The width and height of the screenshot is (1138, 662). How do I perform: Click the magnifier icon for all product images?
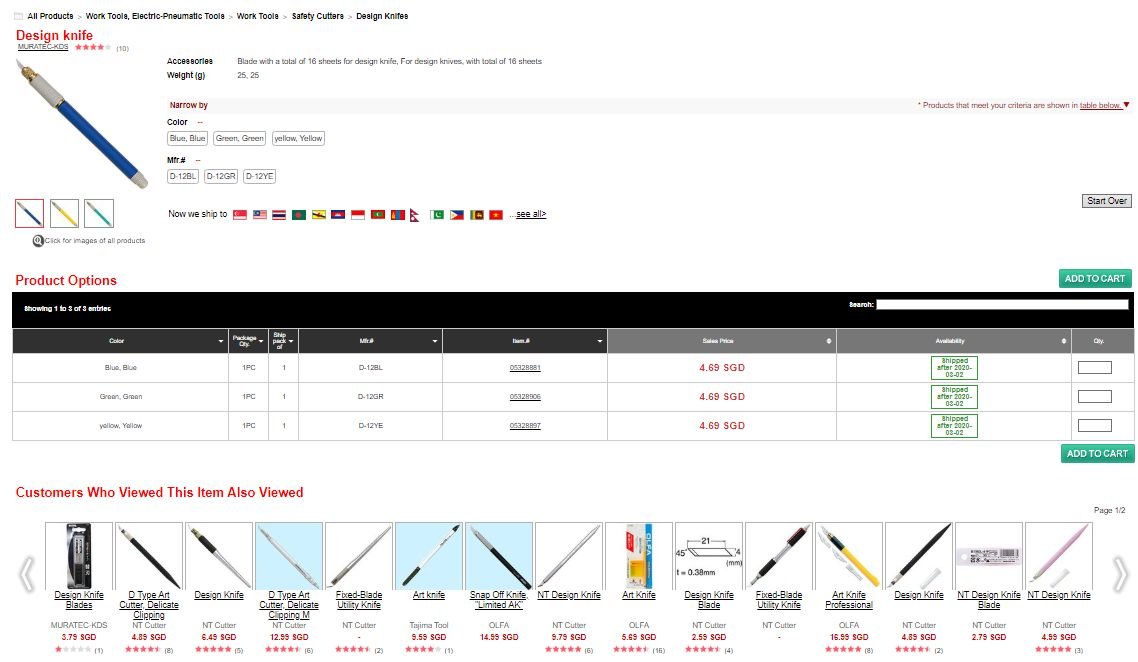[x=38, y=241]
